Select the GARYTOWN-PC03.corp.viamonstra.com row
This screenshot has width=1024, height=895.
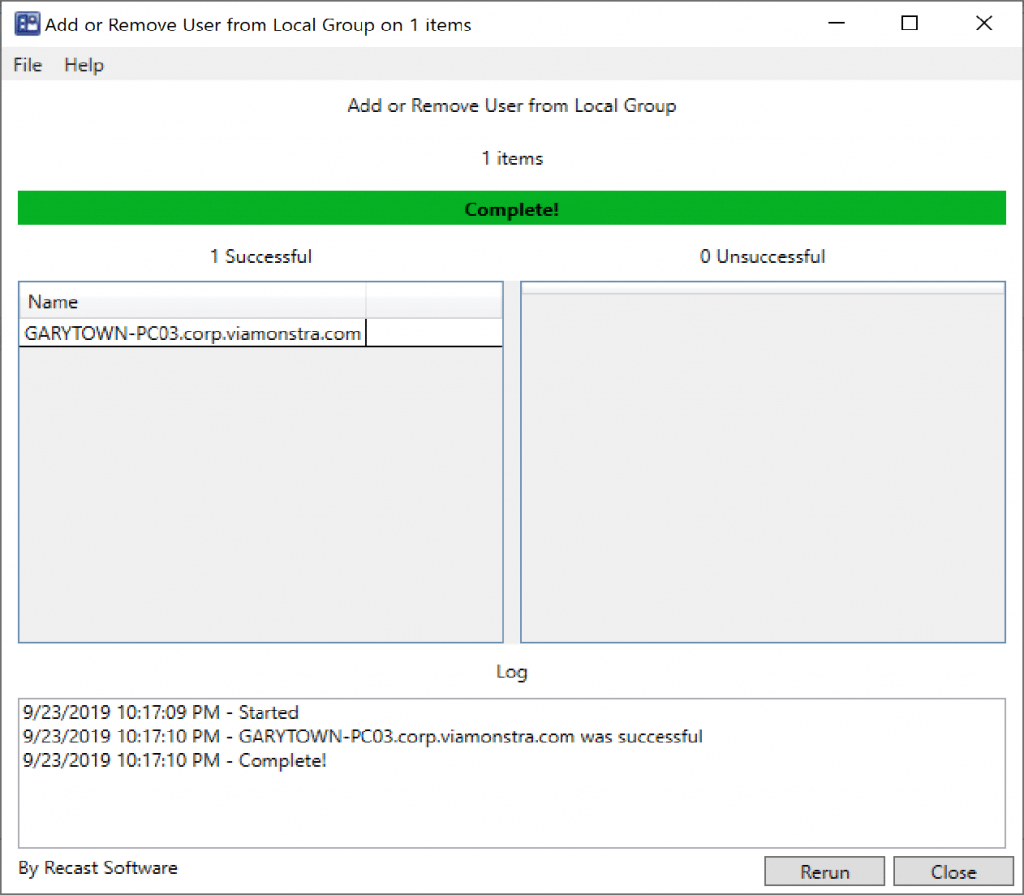193,334
